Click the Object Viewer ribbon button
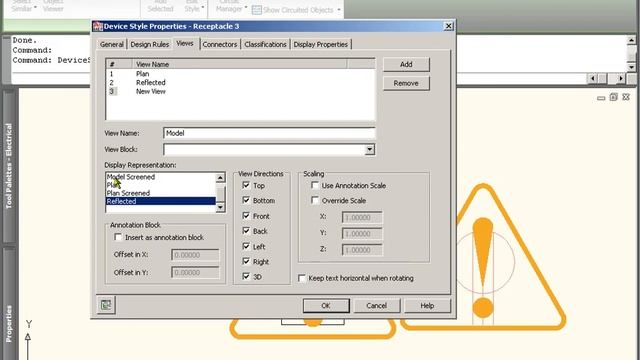This screenshot has height=360, width=640. click(53, 6)
